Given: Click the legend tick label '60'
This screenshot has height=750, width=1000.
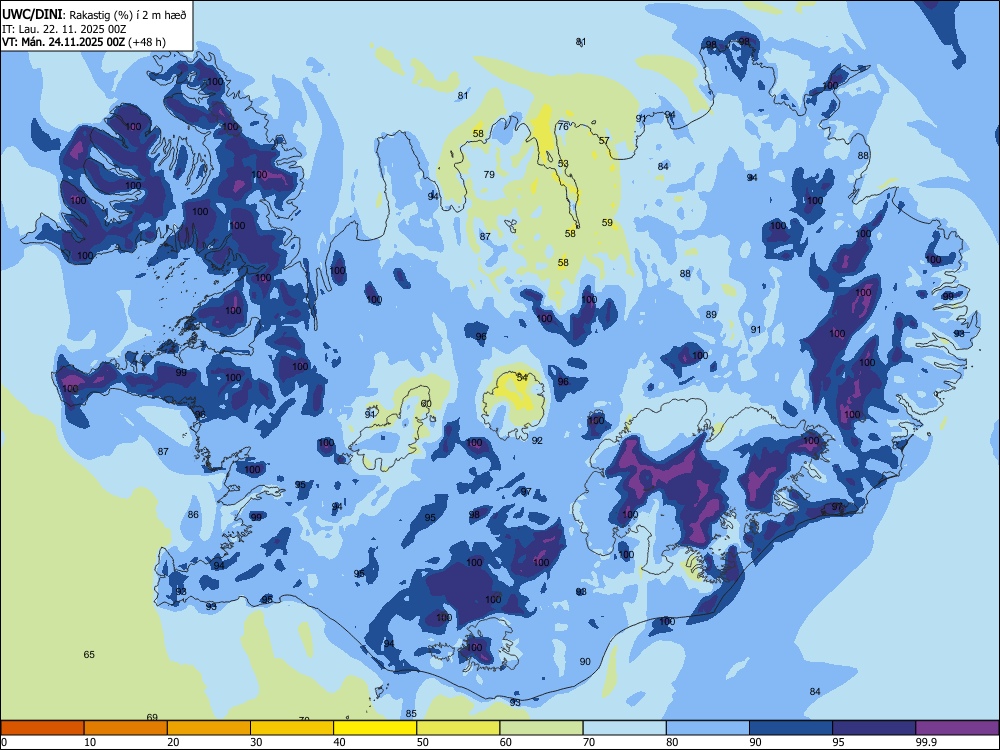Looking at the screenshot, I should pos(506,742).
